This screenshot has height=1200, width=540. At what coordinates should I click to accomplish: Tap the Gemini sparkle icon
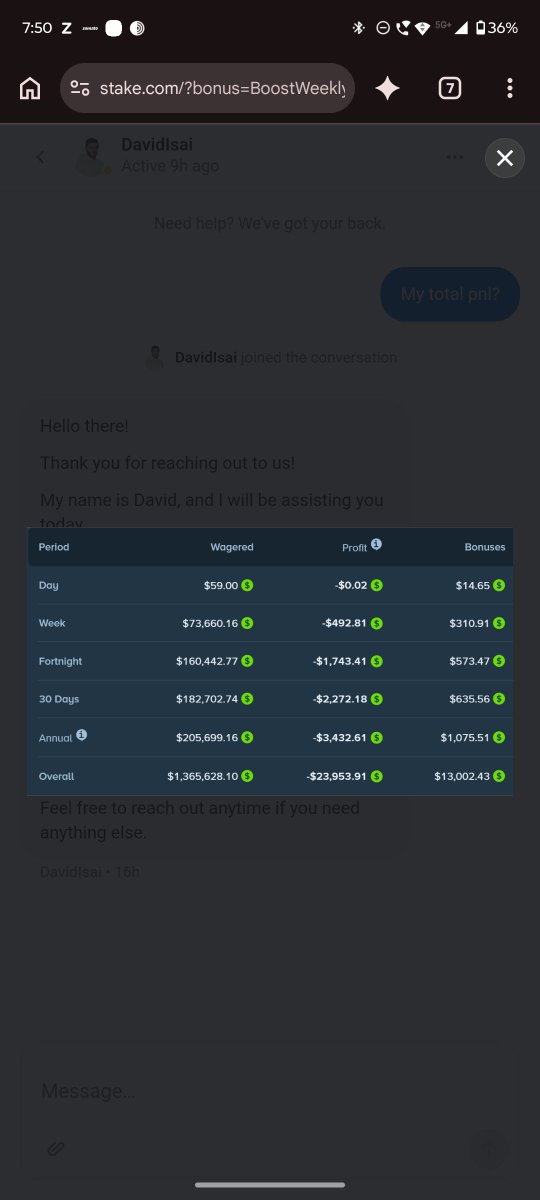click(x=387, y=88)
